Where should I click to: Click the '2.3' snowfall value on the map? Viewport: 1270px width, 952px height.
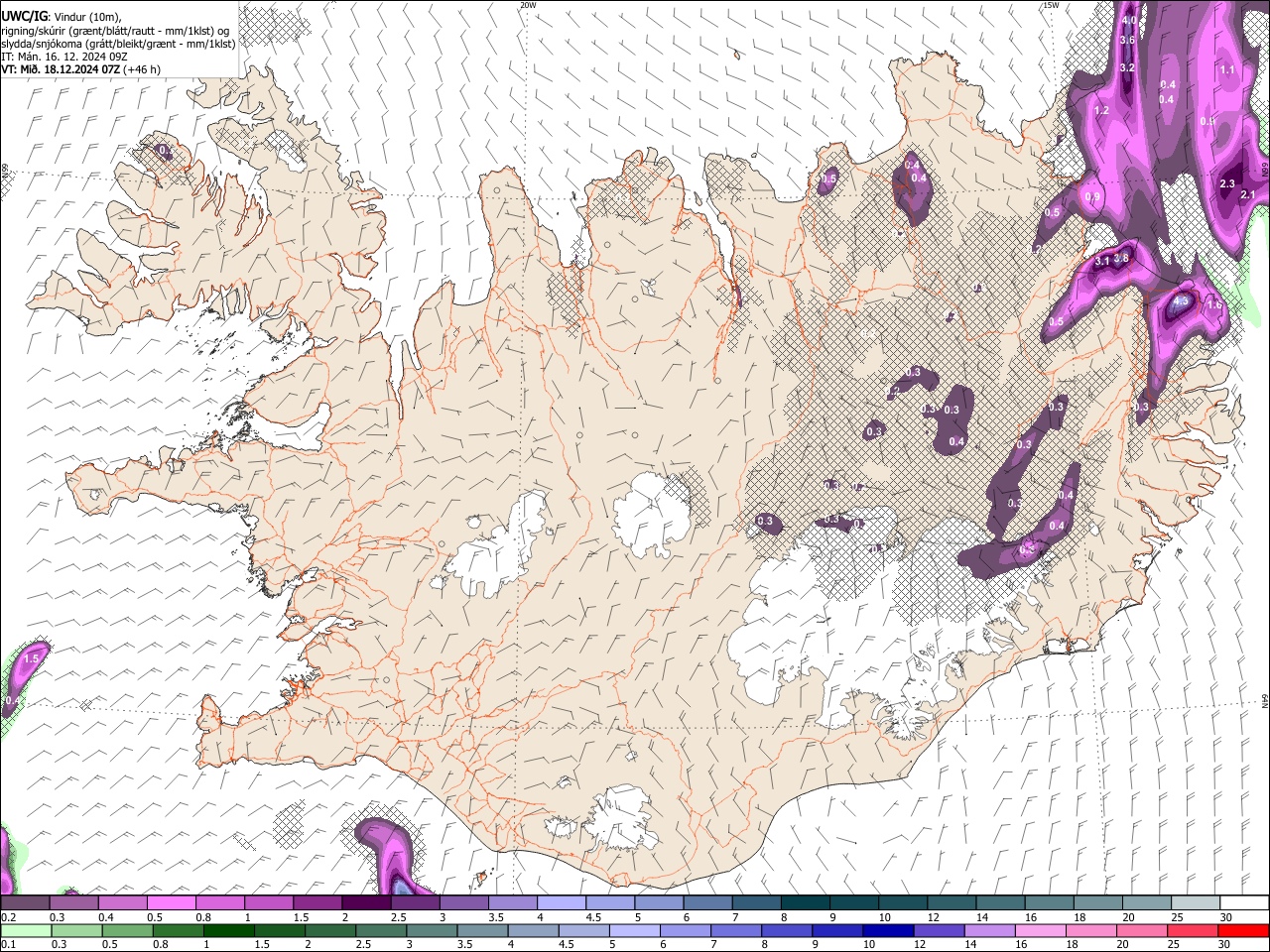[1227, 183]
